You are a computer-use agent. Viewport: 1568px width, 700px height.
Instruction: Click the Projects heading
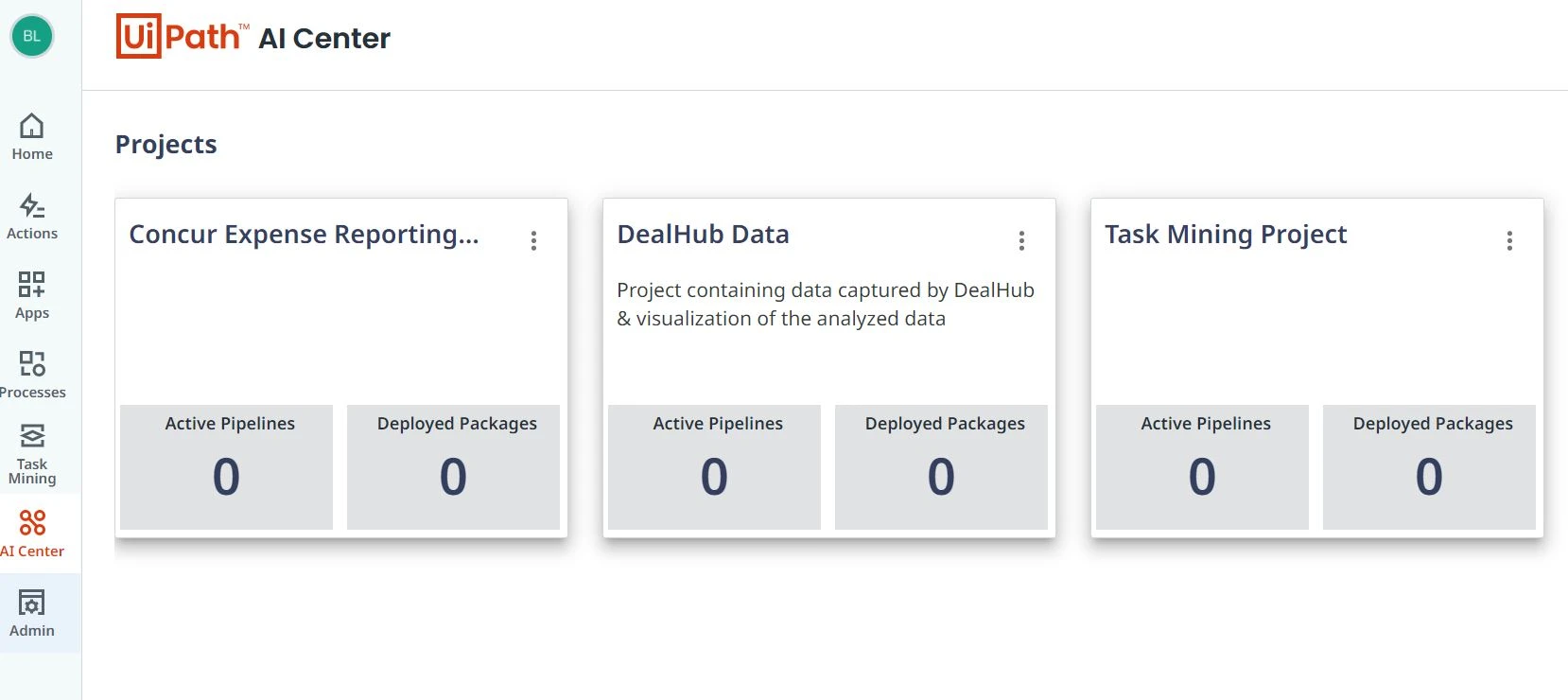click(166, 145)
